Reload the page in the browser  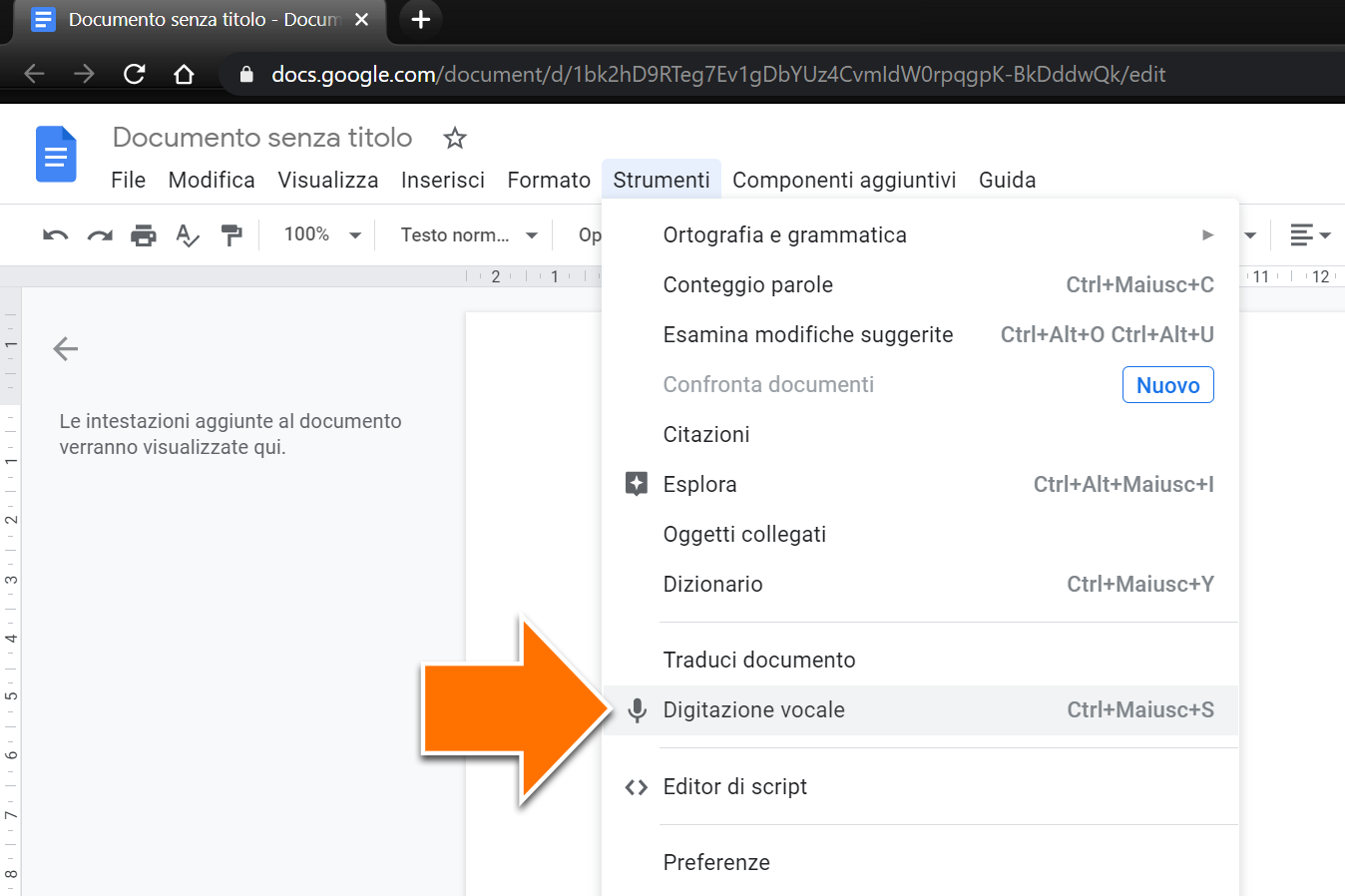[x=134, y=74]
